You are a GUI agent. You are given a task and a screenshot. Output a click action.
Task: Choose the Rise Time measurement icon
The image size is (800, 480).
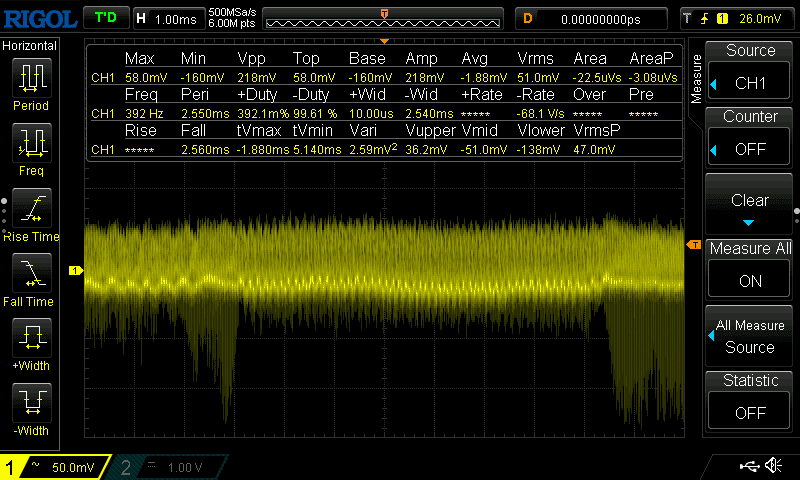[x=31, y=212]
